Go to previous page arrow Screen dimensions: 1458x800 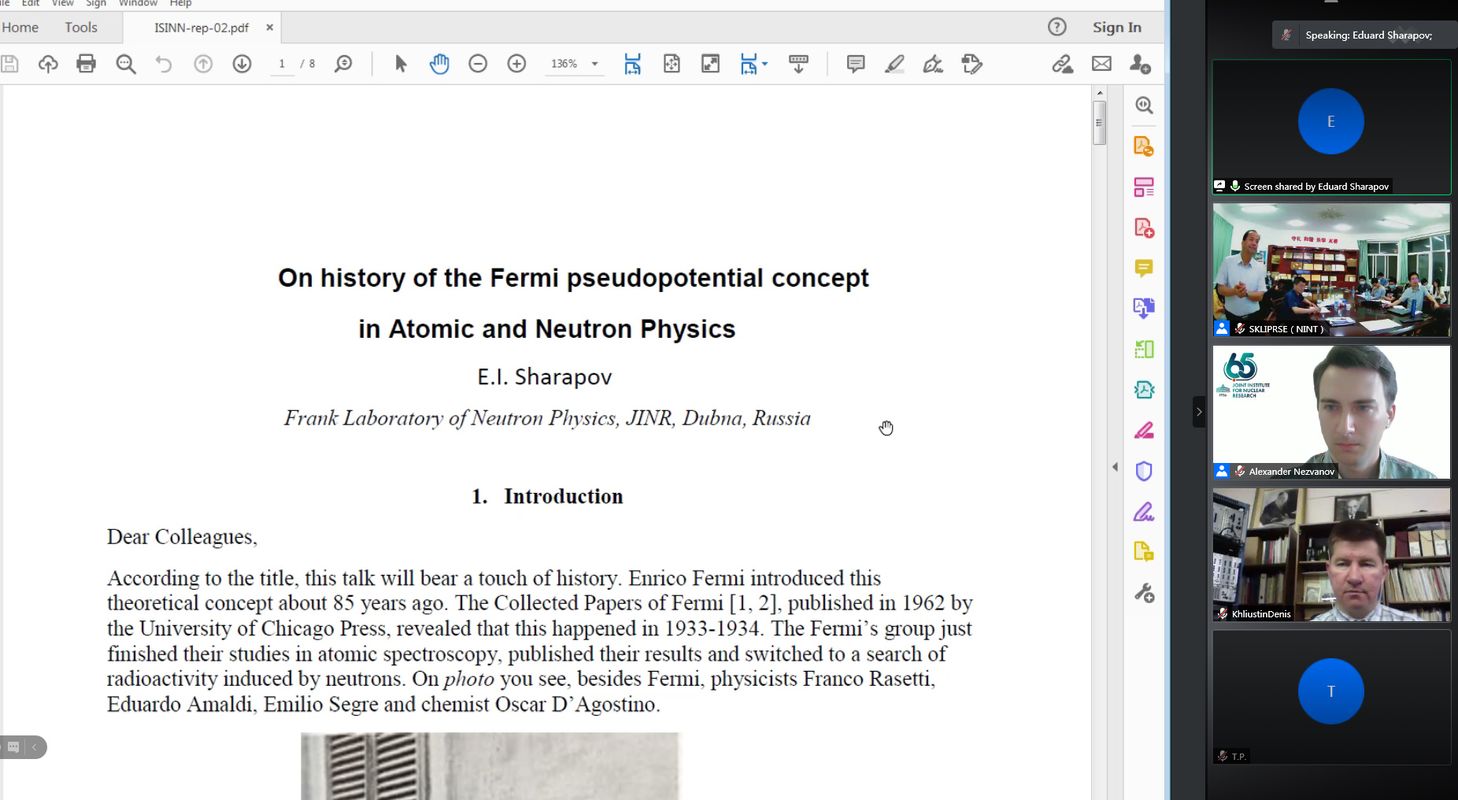coord(203,64)
